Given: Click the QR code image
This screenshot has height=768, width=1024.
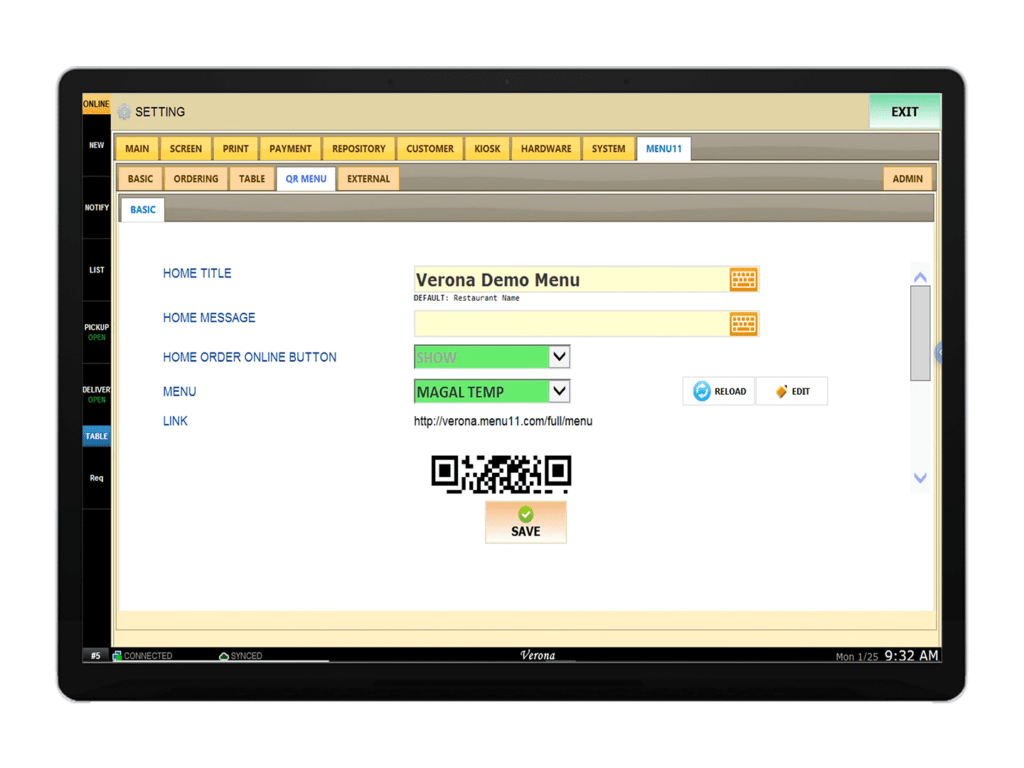Looking at the screenshot, I should 501,474.
